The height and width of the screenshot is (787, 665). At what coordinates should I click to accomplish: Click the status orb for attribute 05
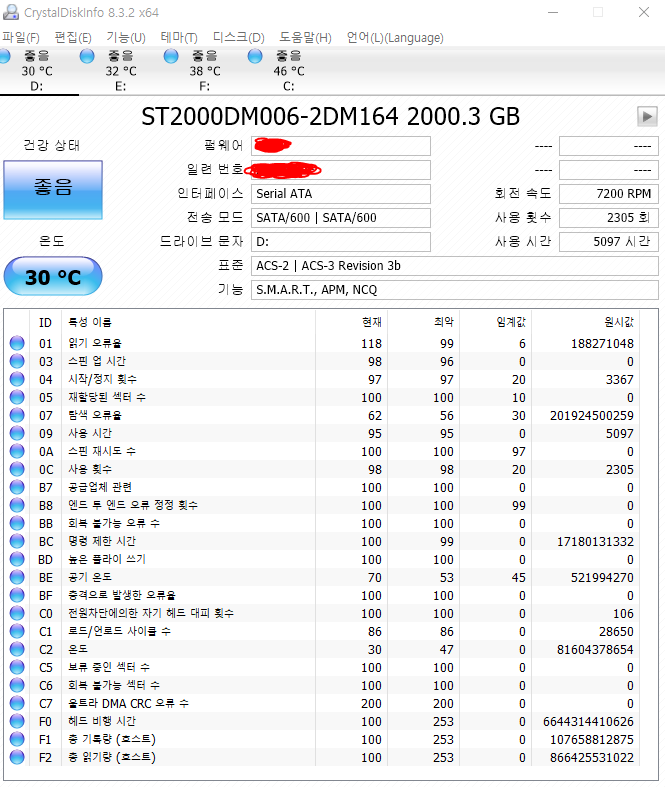click(x=17, y=397)
